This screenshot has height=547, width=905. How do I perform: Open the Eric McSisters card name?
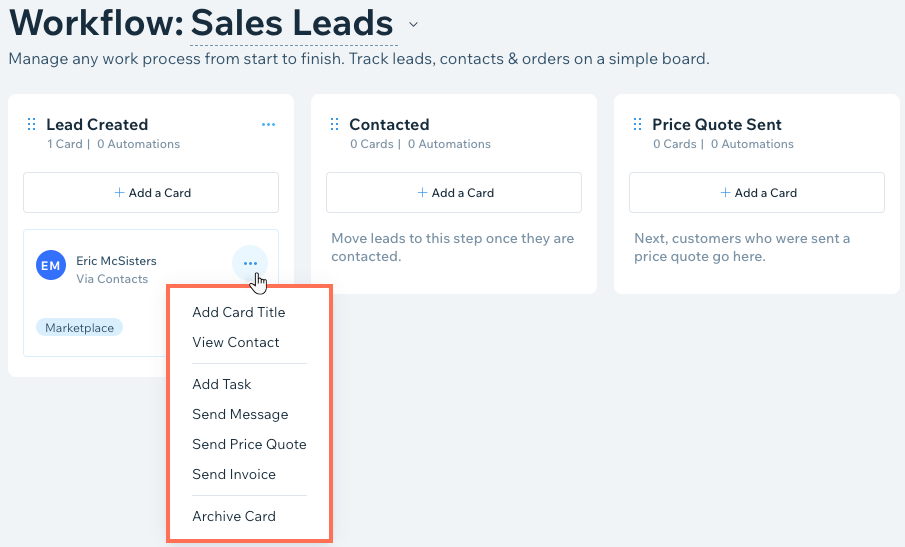point(117,261)
